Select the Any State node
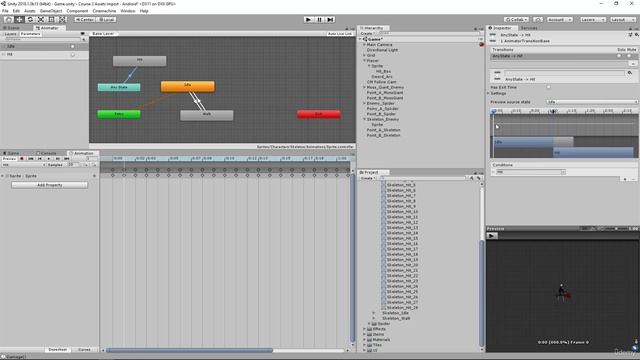This screenshot has width=640, height=360. click(x=119, y=87)
